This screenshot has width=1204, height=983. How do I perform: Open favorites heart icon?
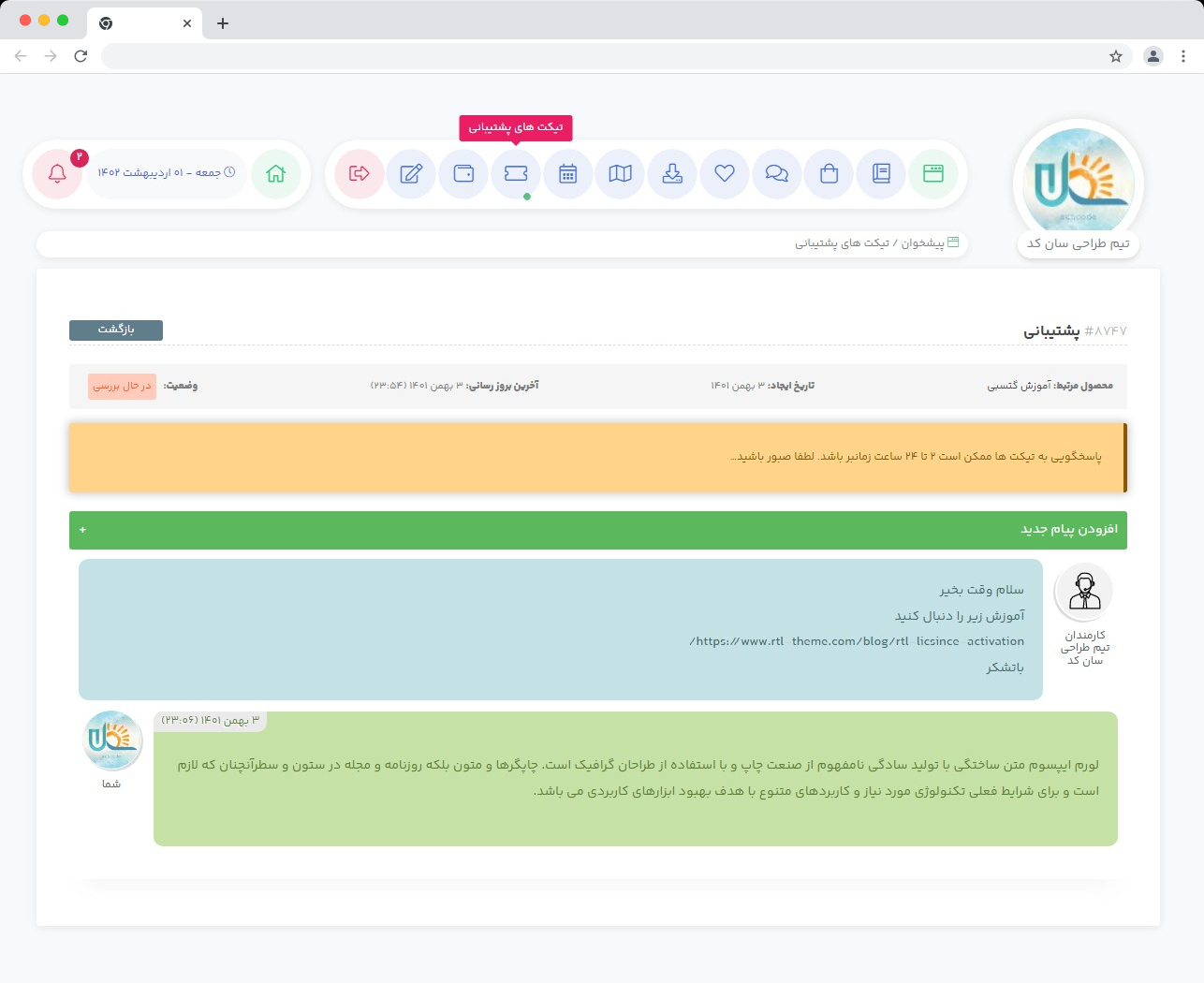coord(725,174)
